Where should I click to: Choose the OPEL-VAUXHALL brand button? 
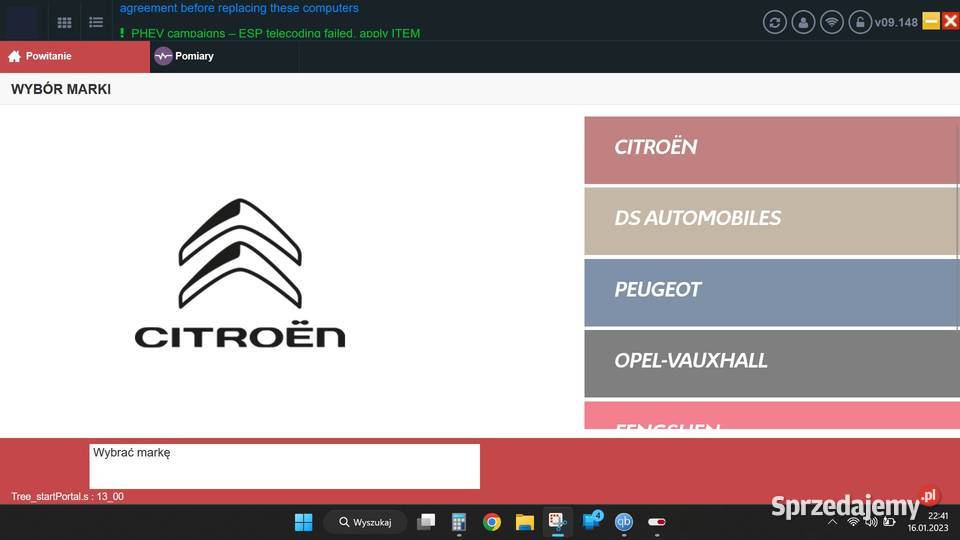[772, 364]
